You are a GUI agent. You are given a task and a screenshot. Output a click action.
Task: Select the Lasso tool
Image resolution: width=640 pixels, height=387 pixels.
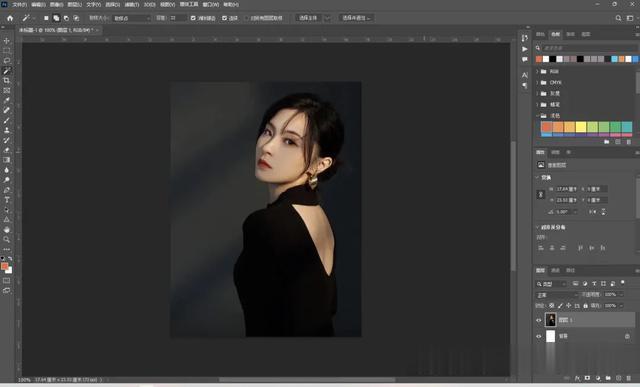click(x=7, y=60)
